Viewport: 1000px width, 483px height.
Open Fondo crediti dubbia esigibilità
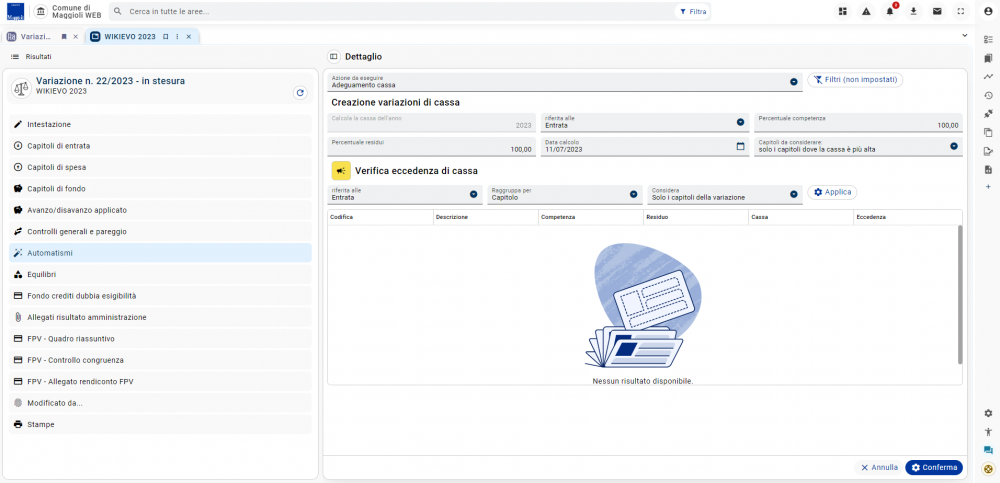coord(160,296)
